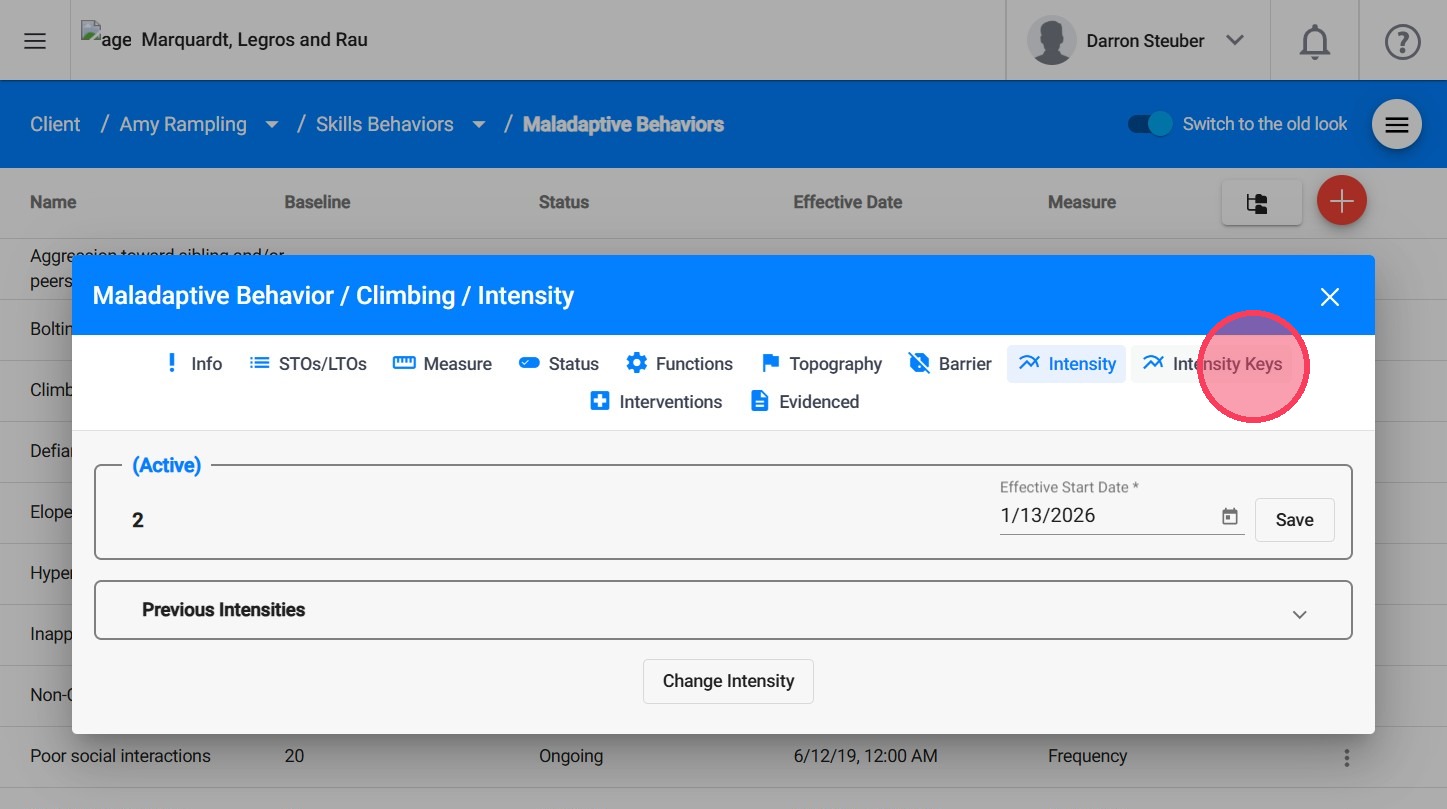Open the Functions tab

click(x=679, y=364)
